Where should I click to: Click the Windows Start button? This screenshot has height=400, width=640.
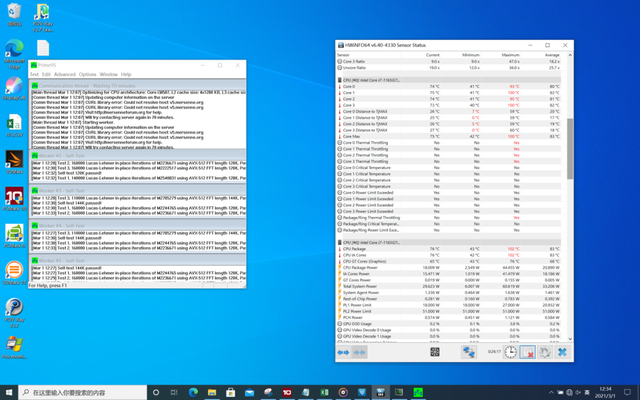(x=8, y=391)
